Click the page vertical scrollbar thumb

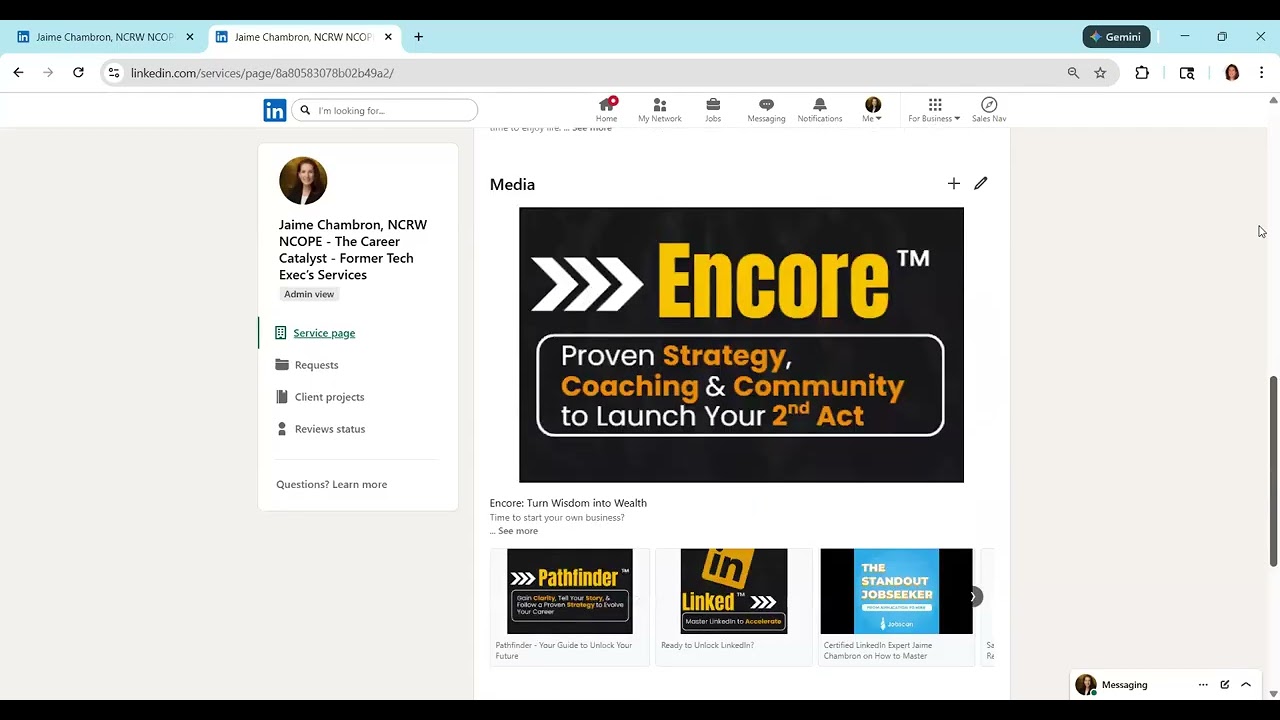tap(1273, 471)
